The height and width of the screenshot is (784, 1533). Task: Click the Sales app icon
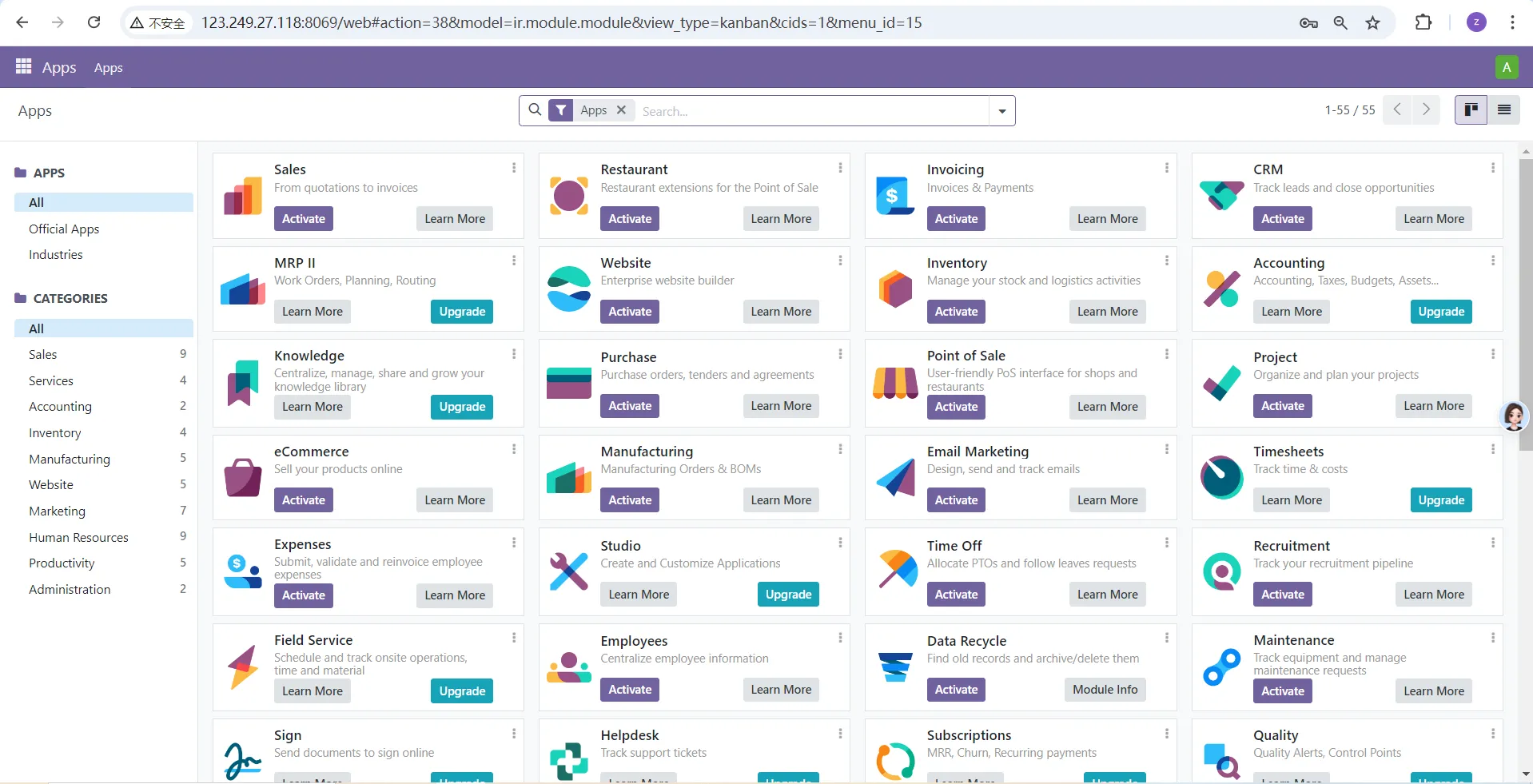click(x=243, y=197)
